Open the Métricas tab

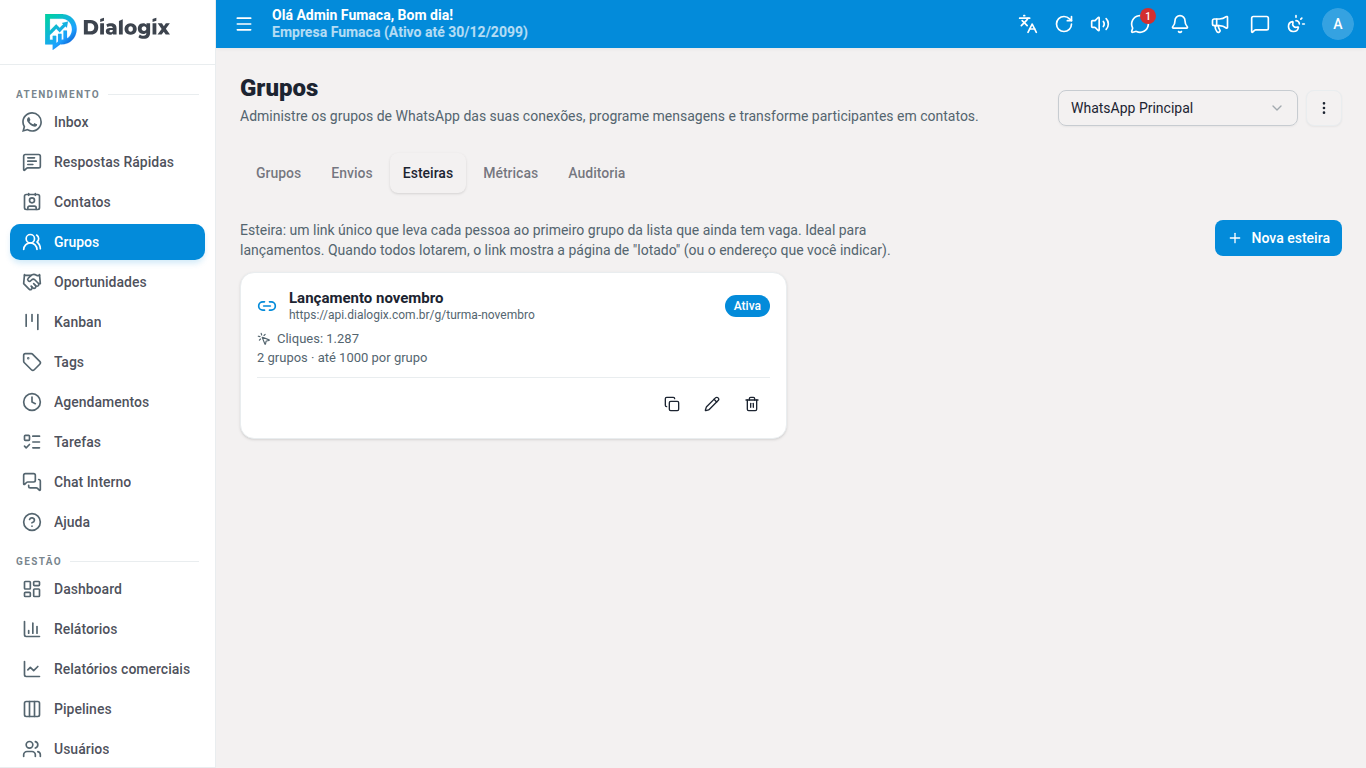(511, 173)
